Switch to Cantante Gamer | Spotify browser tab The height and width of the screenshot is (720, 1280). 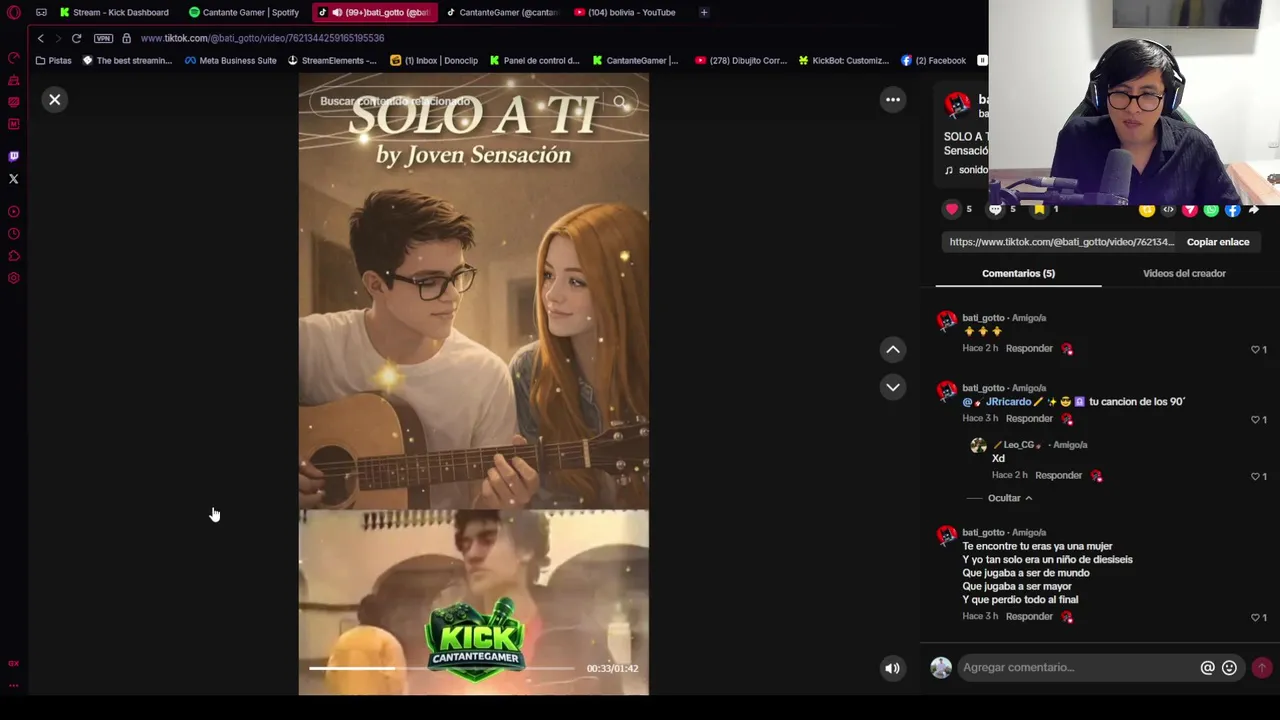tap(244, 12)
